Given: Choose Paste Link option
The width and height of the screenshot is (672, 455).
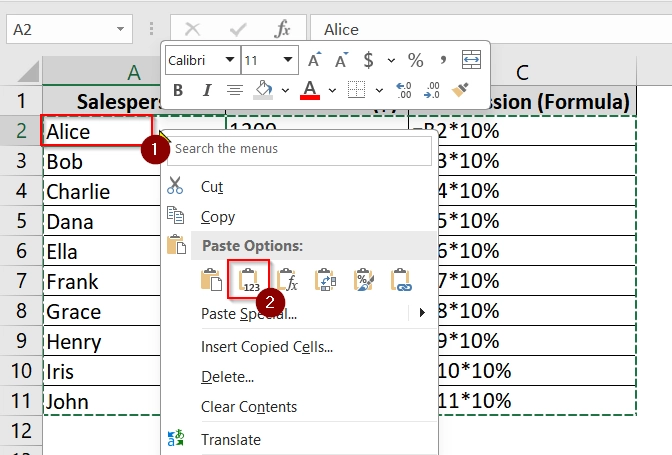Looking at the screenshot, I should pyautogui.click(x=401, y=280).
